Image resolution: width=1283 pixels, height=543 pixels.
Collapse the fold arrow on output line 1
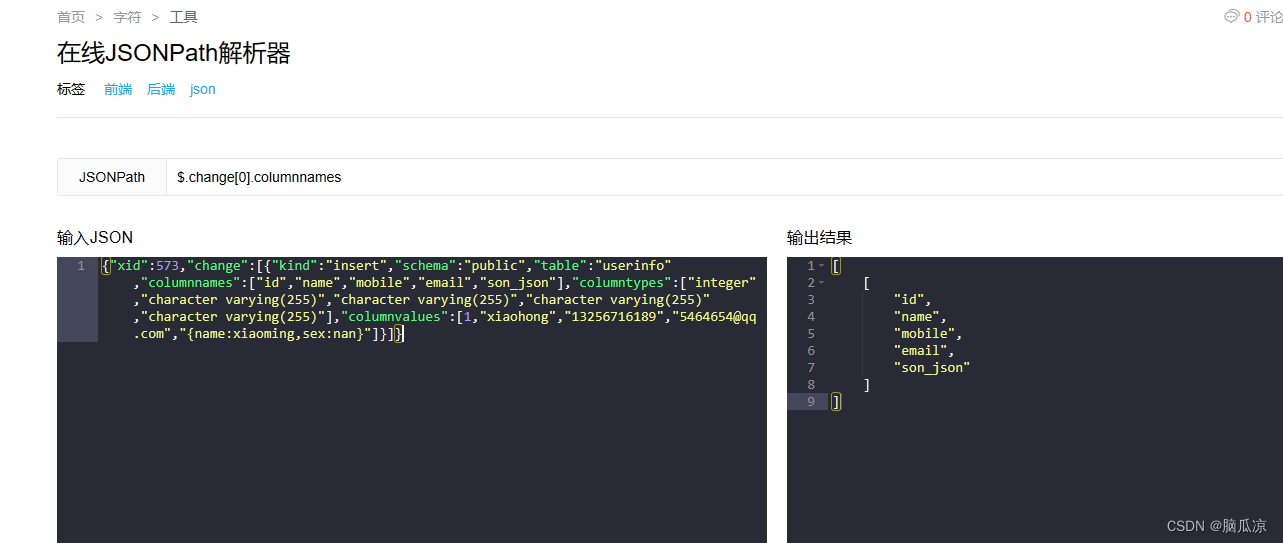coord(822,266)
